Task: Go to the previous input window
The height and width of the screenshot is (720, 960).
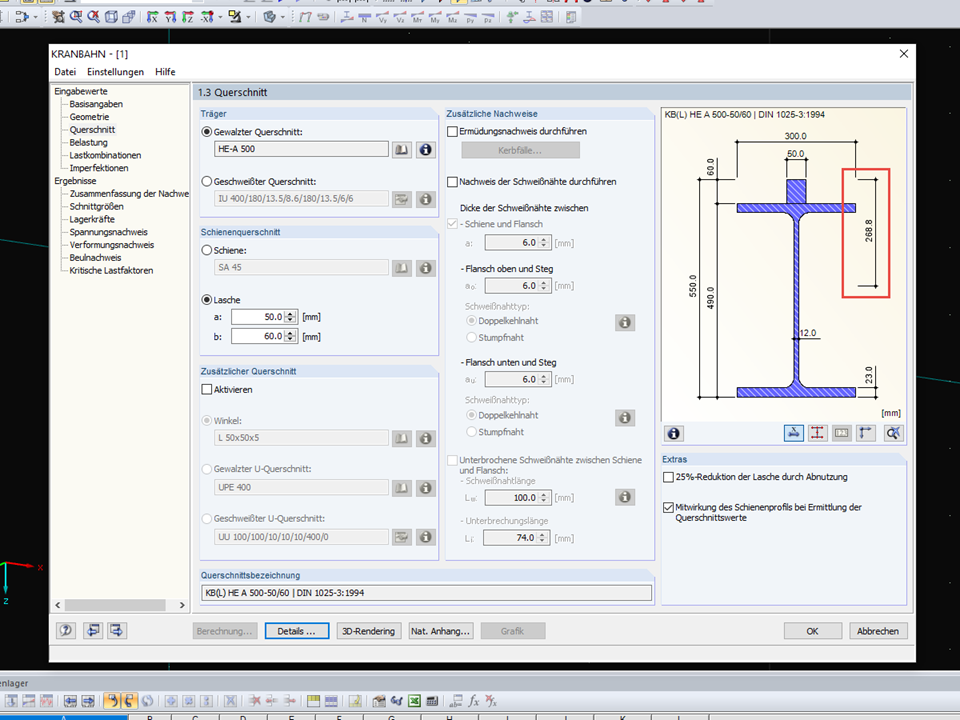Action: coord(93,631)
